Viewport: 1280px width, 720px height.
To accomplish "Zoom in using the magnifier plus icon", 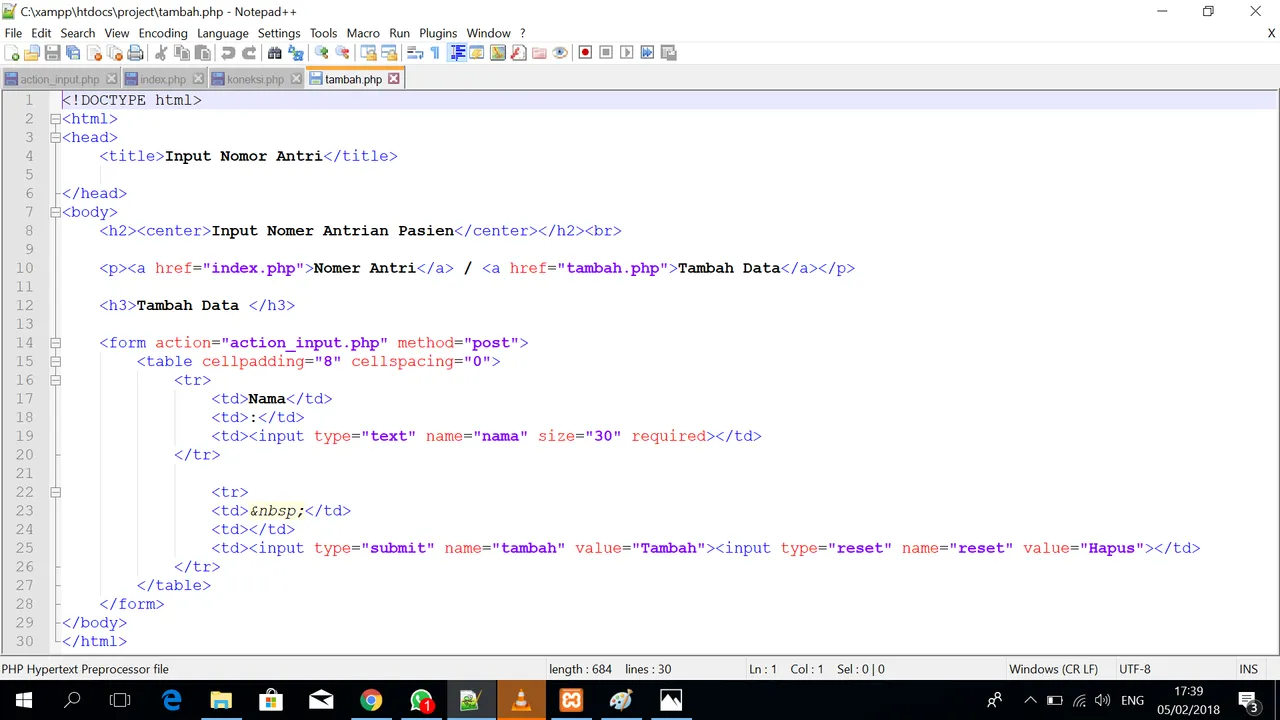I will pos(321,52).
